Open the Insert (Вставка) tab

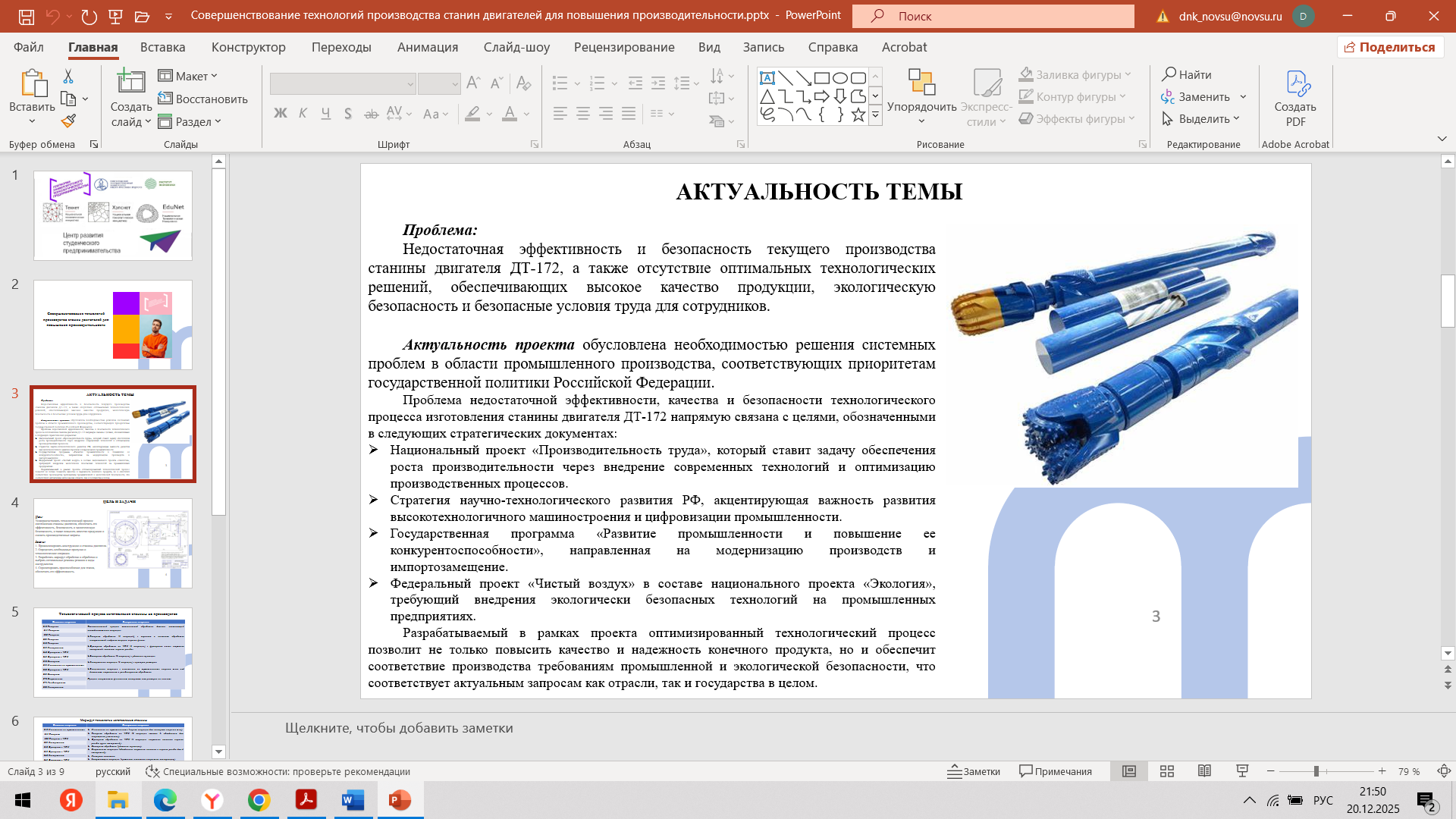click(162, 47)
